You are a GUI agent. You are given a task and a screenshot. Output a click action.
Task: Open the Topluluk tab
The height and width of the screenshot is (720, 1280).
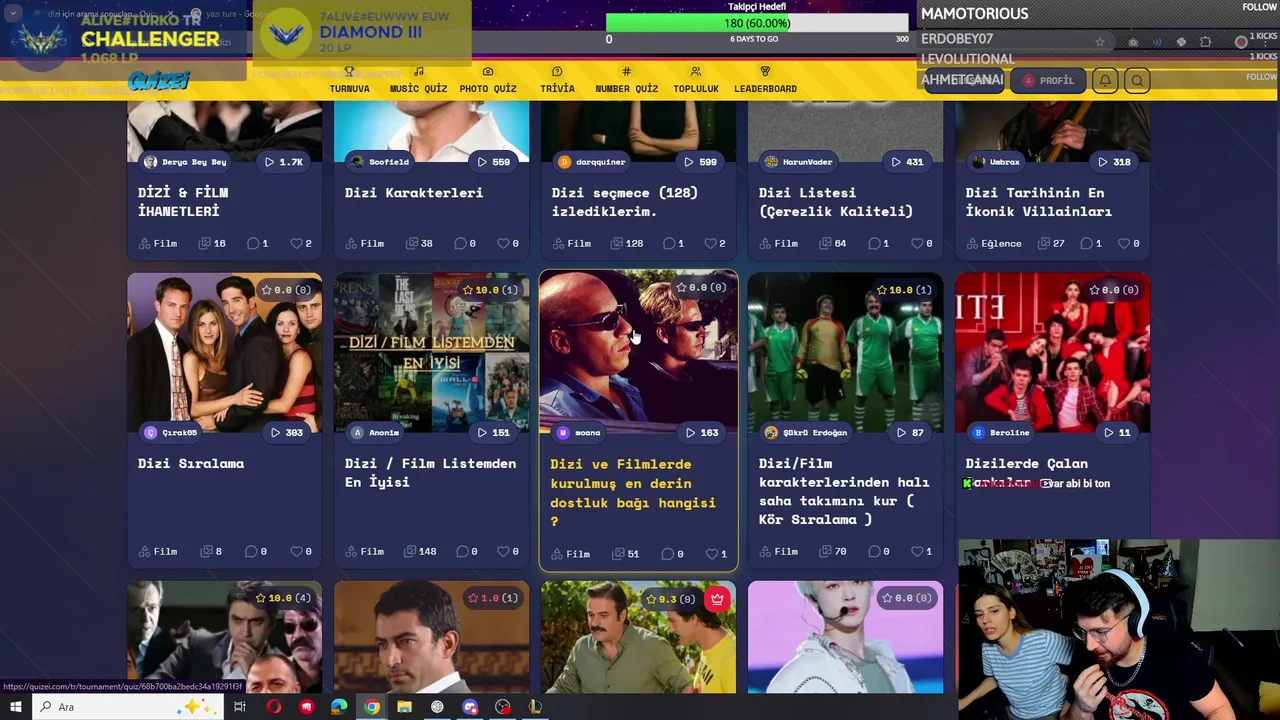(696, 80)
